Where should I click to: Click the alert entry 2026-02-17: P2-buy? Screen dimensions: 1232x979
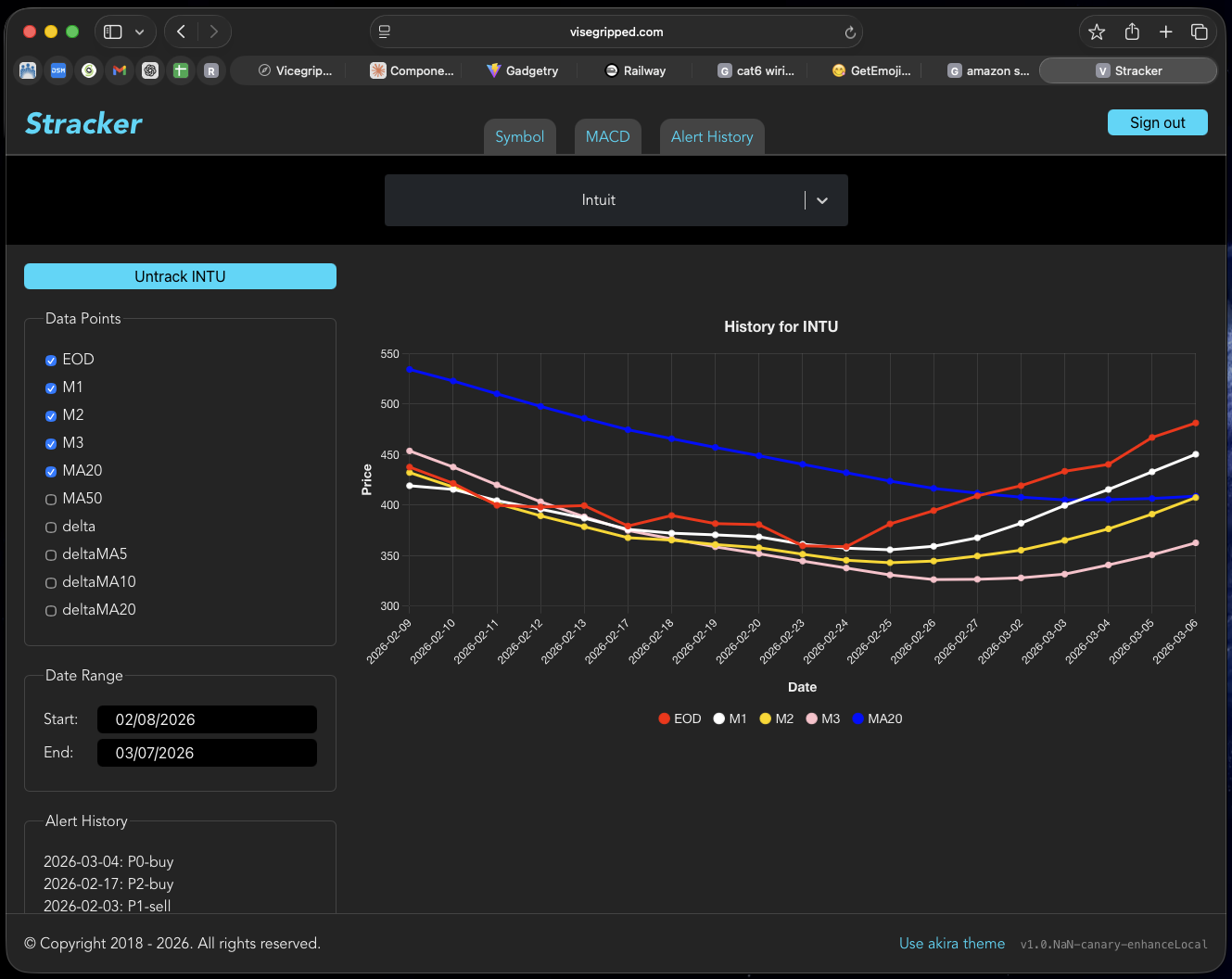pos(108,884)
